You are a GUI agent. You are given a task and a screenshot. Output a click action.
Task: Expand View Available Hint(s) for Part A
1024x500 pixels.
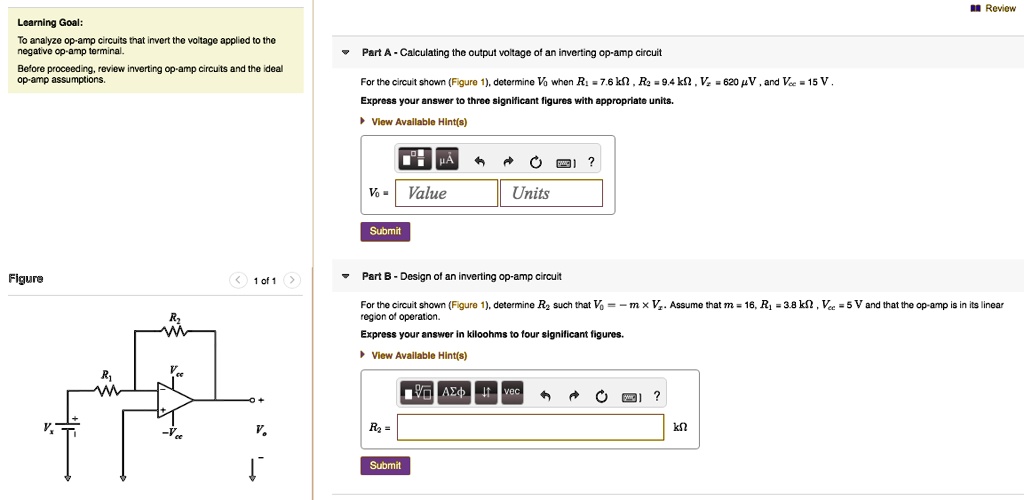418,122
